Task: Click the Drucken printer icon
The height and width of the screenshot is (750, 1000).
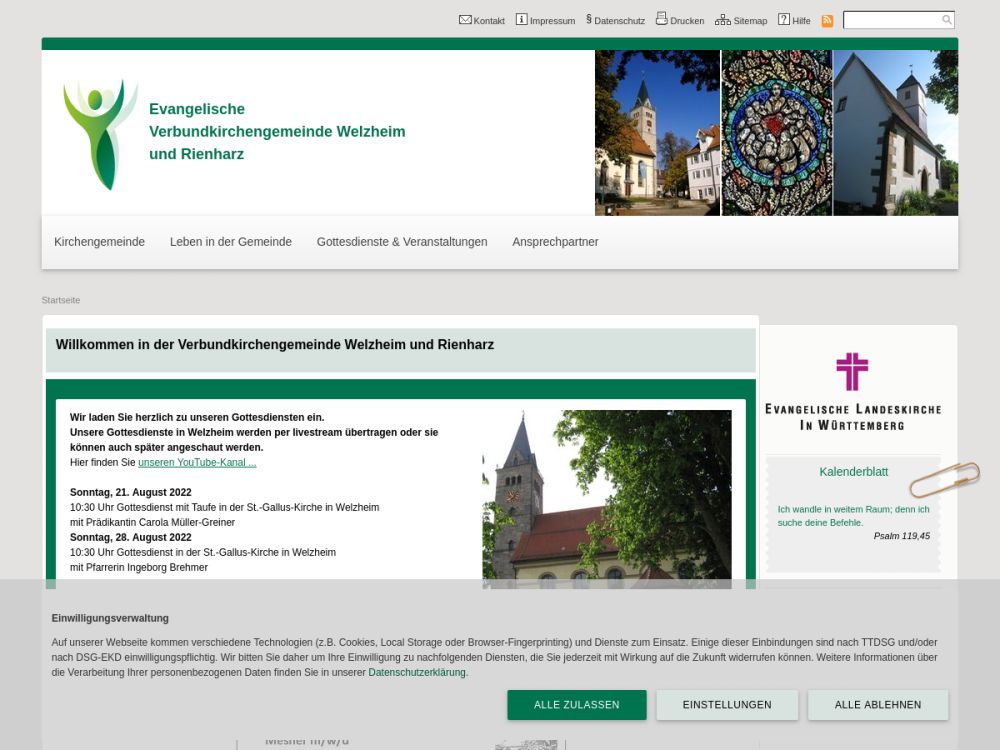Action: pos(661,19)
